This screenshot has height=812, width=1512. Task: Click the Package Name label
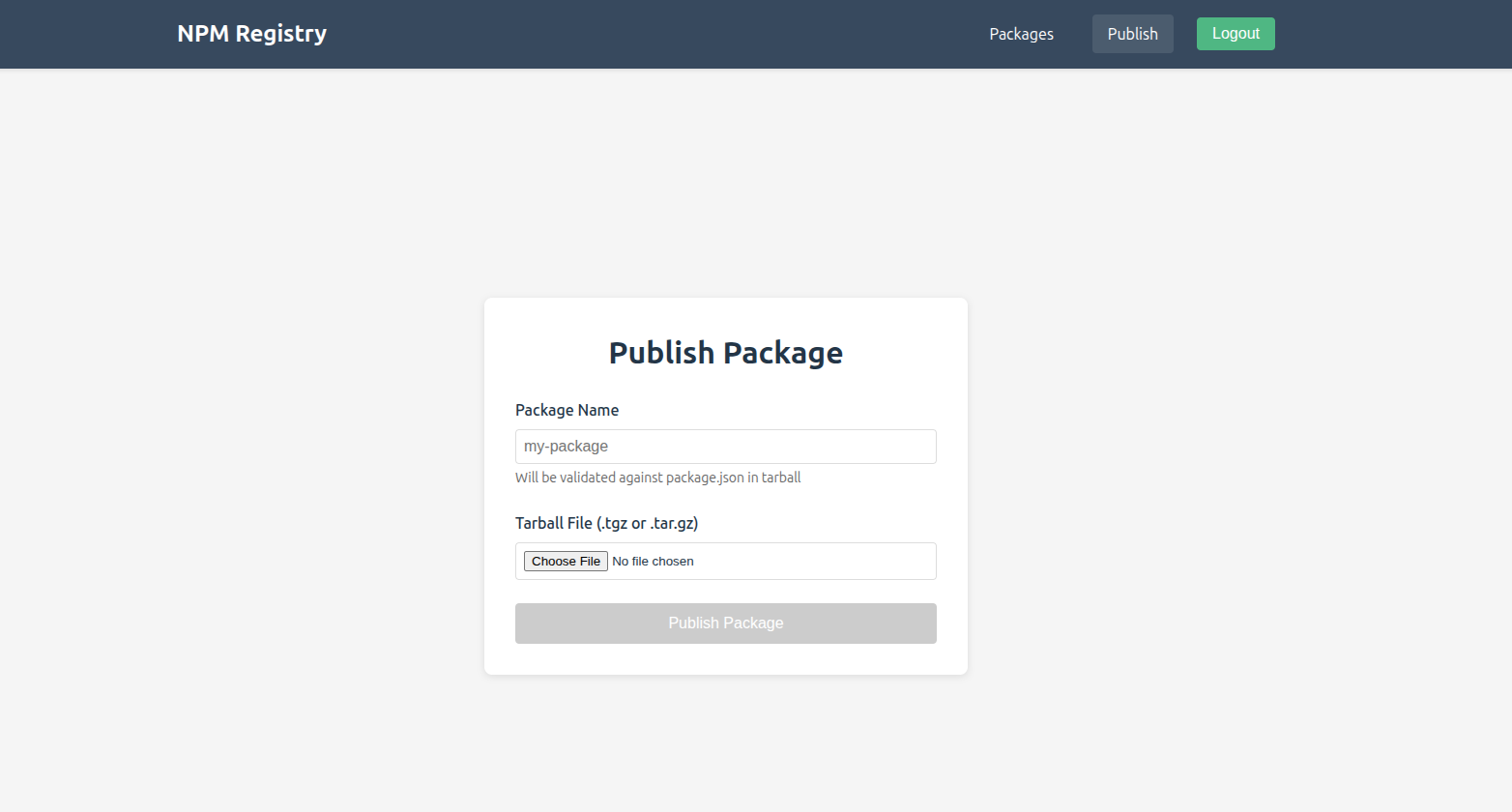click(x=567, y=410)
